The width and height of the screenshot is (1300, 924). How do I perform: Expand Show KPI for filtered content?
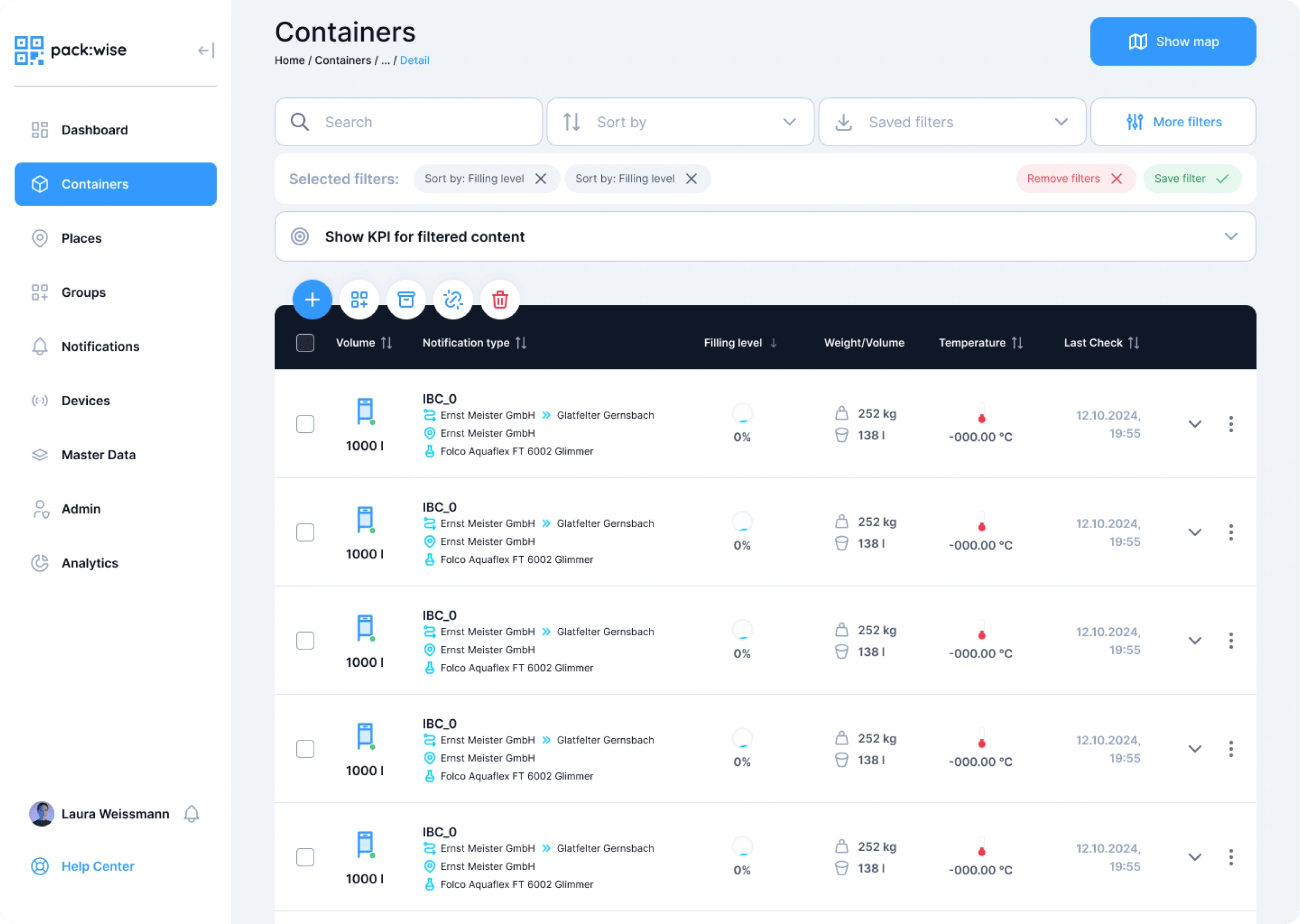tap(765, 237)
